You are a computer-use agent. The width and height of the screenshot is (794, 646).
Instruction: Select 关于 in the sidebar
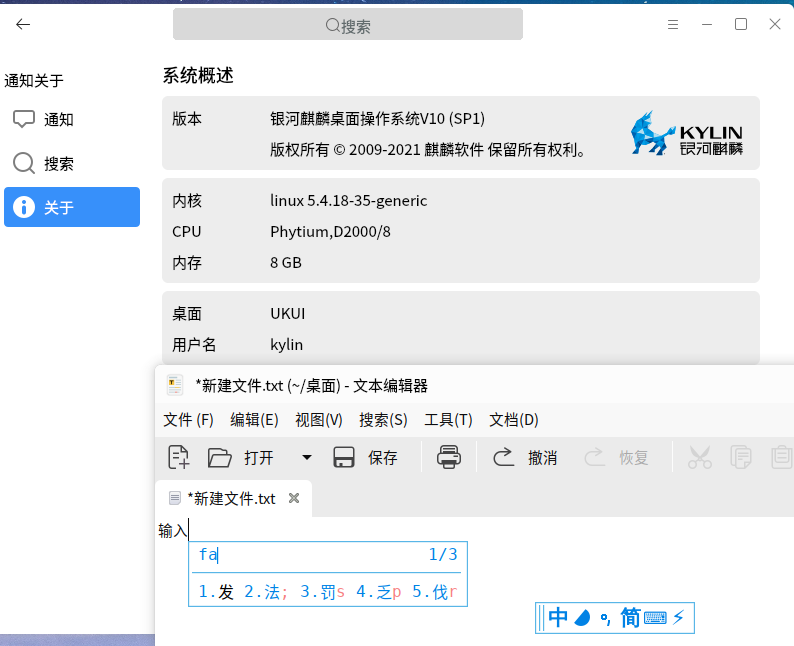click(x=72, y=207)
